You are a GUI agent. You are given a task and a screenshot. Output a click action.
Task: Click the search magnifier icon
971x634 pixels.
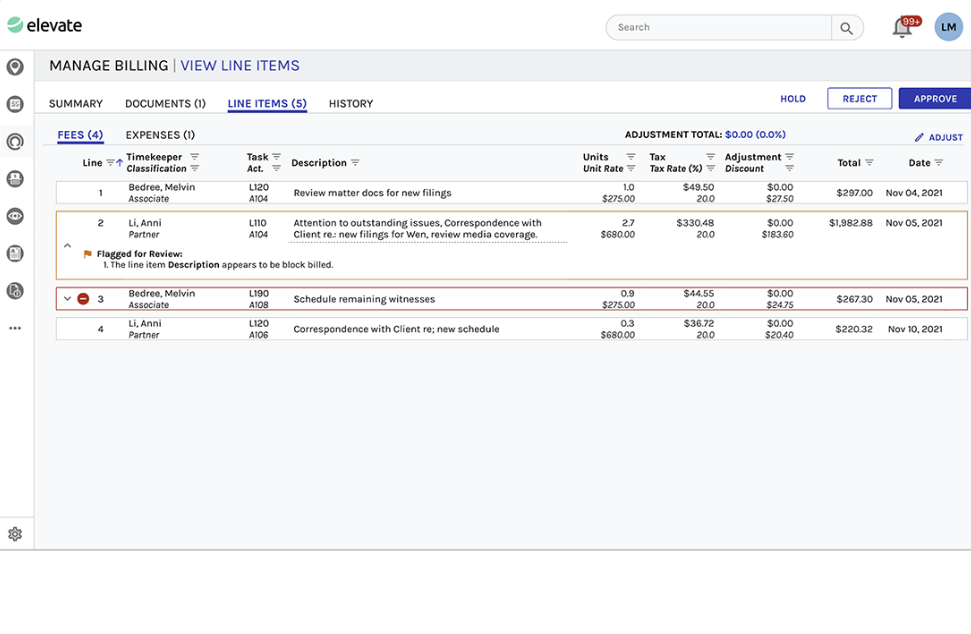pos(847,28)
